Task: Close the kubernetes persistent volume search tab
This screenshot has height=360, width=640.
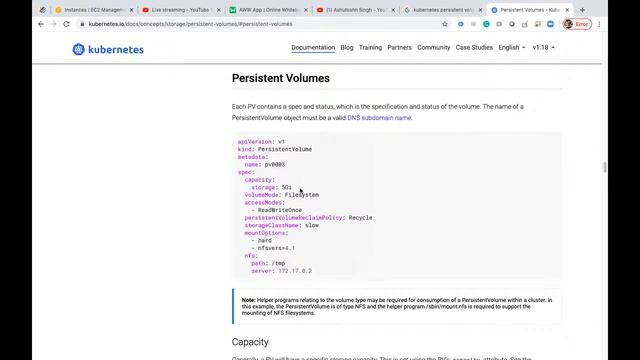Action: click(x=480, y=10)
